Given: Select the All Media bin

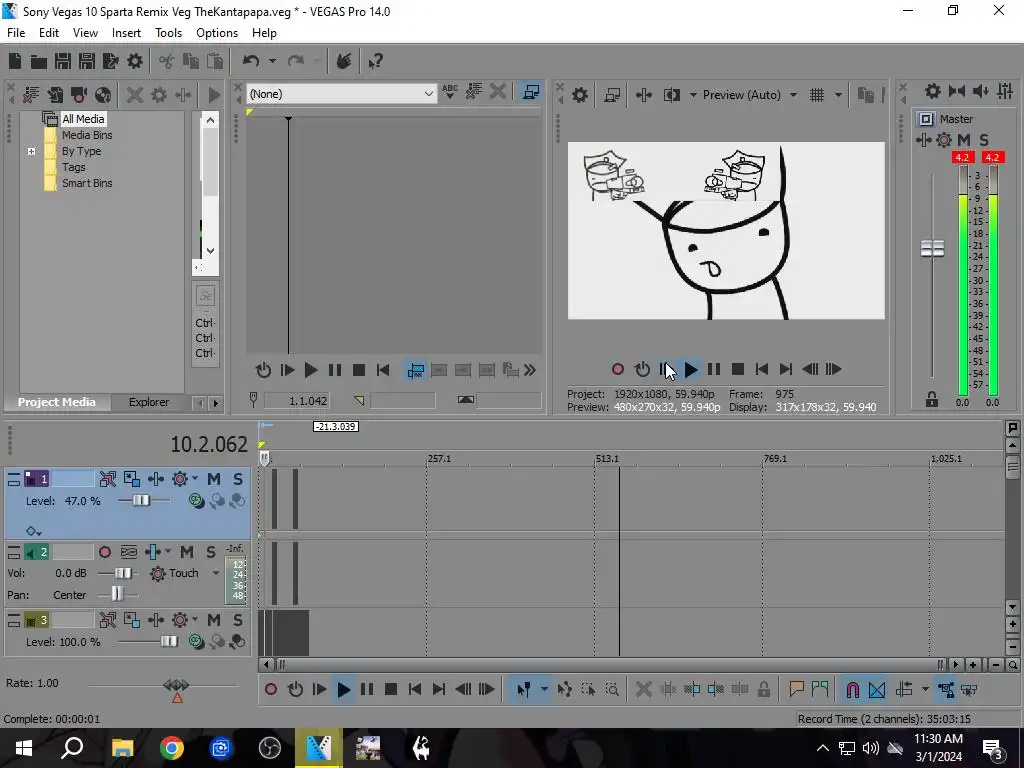Looking at the screenshot, I should coord(83,119).
